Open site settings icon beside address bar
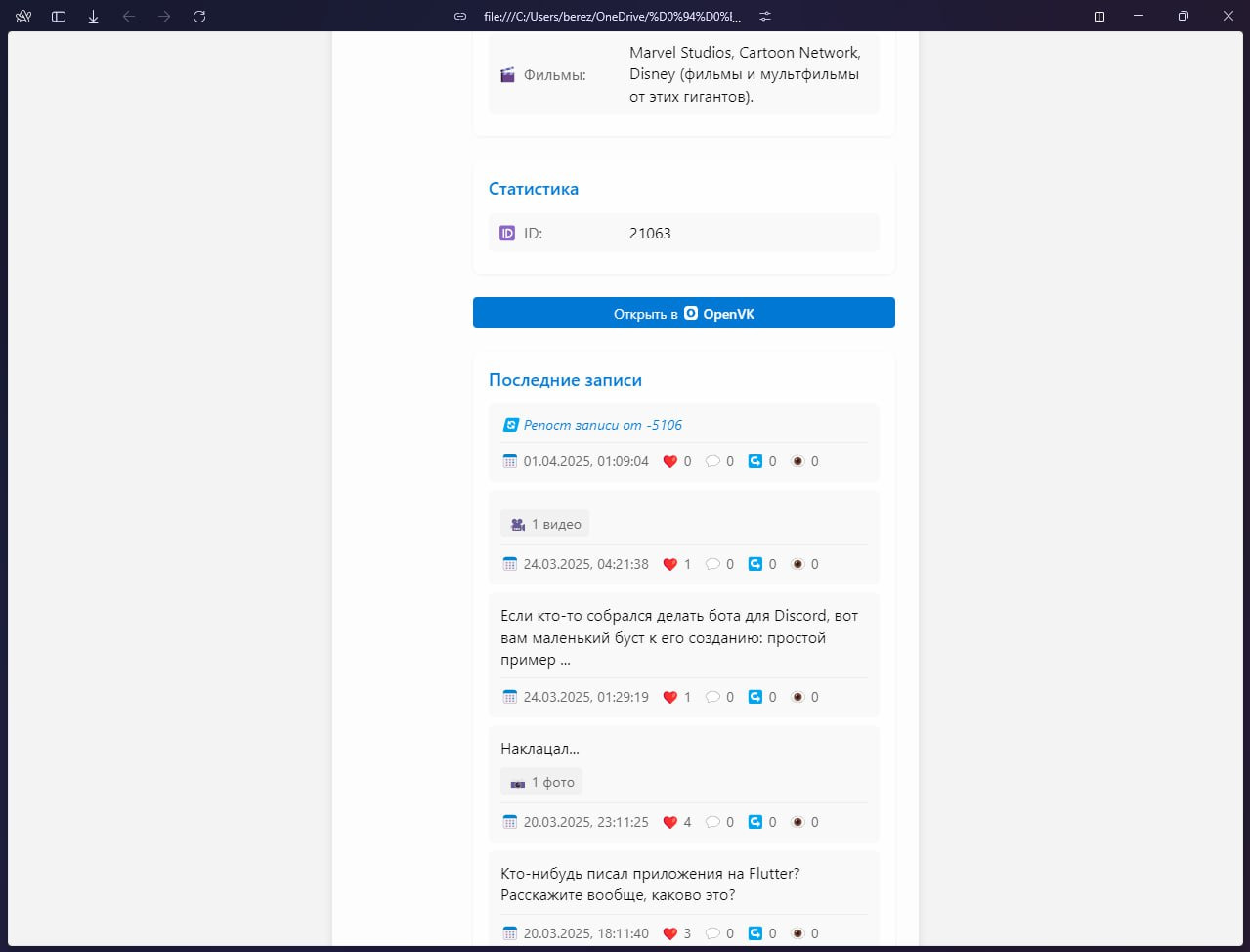This screenshot has width=1250, height=952. (x=765, y=17)
